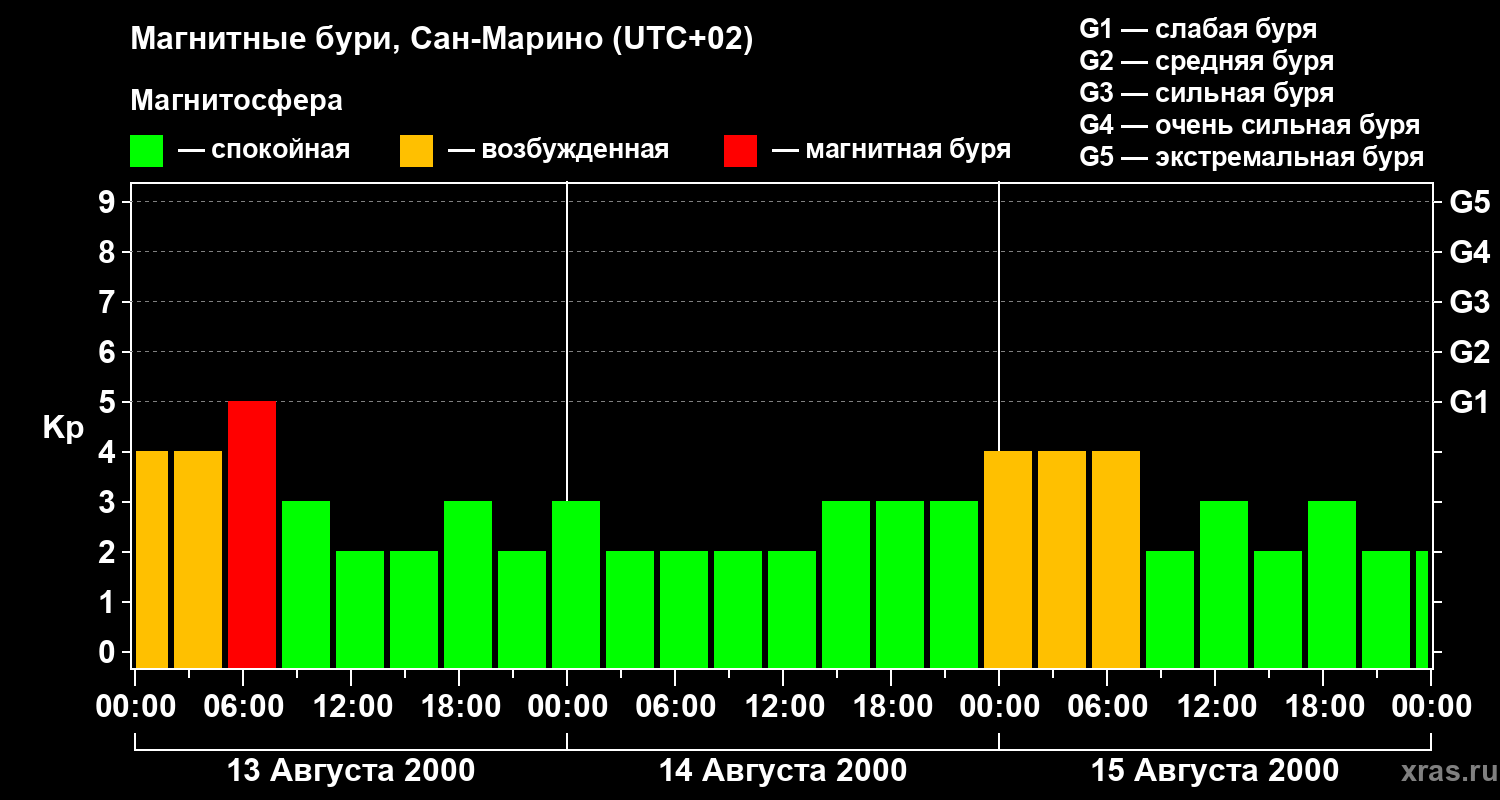
Task: Select the title "Магнитные бури, Сан-Марино (UTC+02)"
Action: click(x=441, y=40)
